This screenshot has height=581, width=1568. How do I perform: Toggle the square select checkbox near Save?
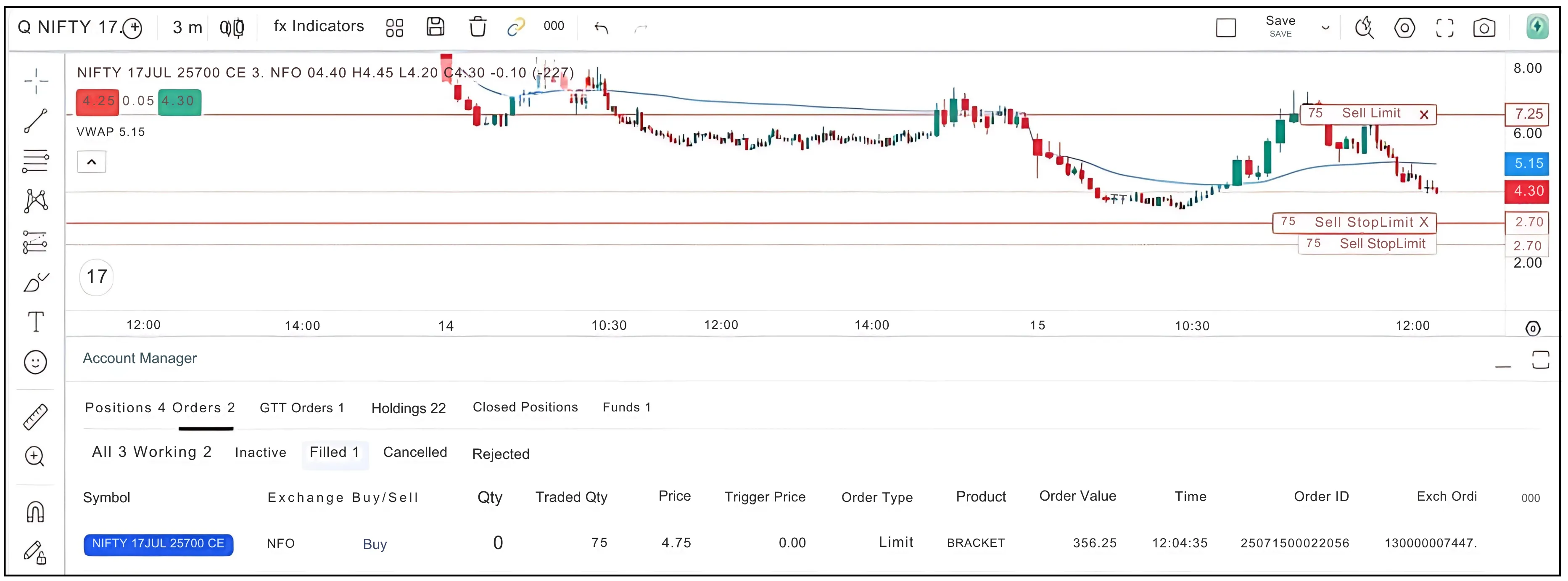pos(1225,28)
